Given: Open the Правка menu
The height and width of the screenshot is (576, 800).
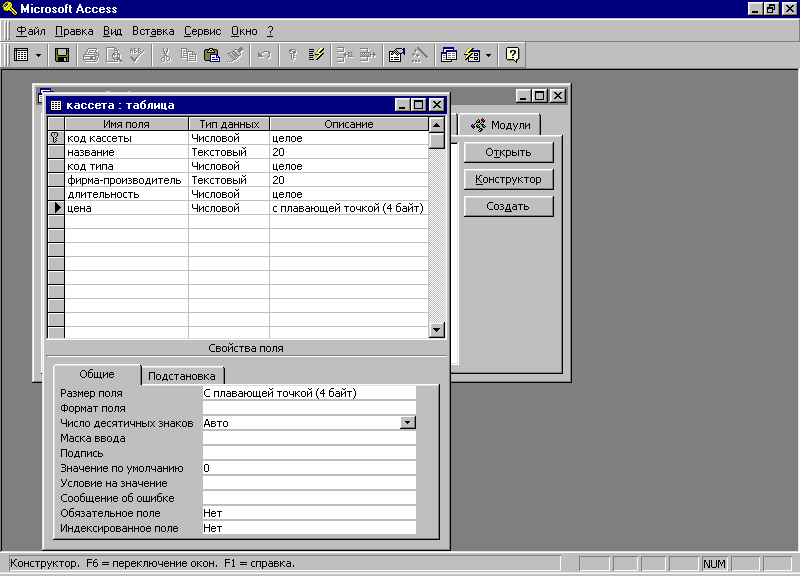Looking at the screenshot, I should 74,31.
